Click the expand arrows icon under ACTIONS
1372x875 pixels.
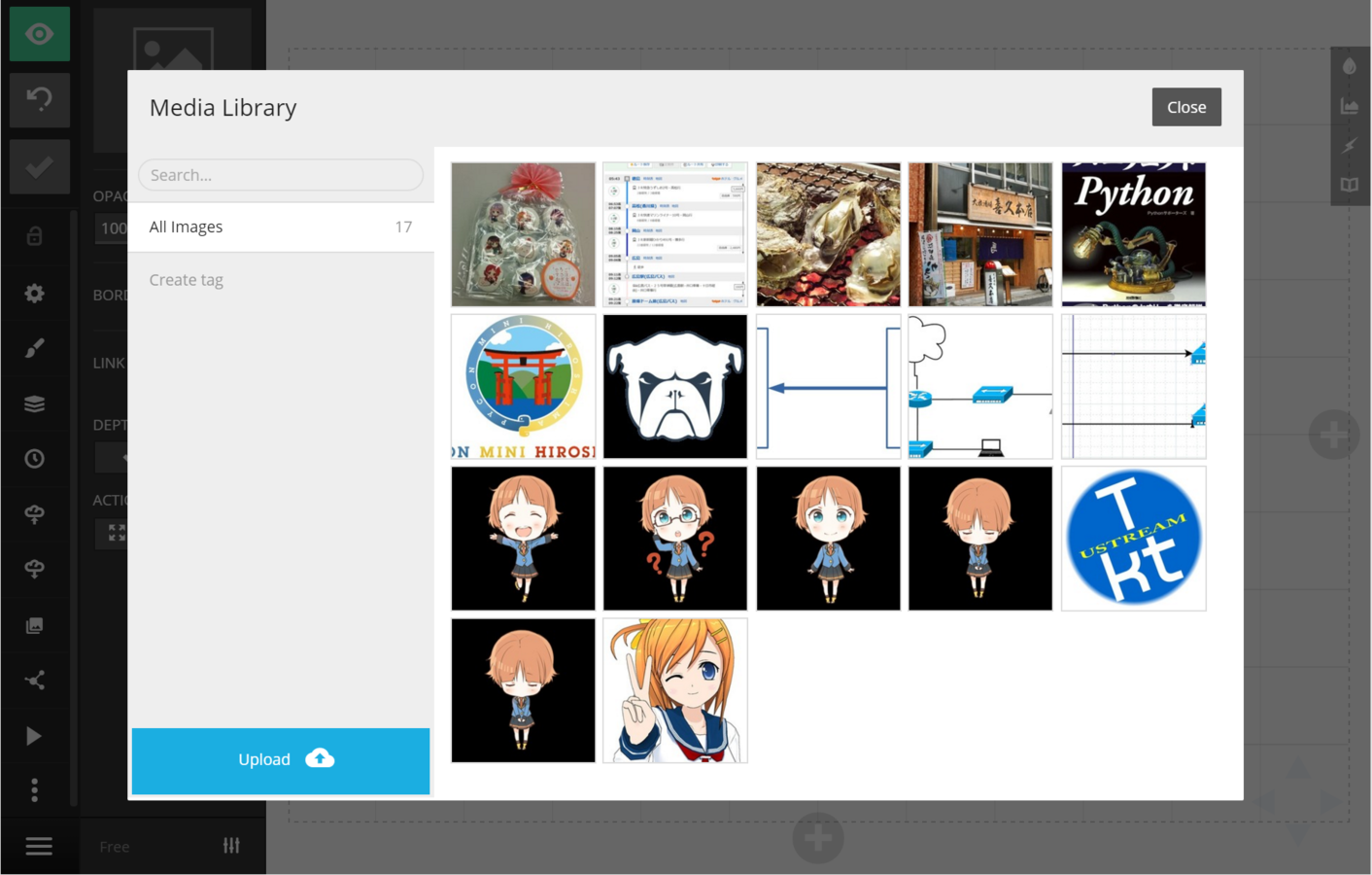pos(118,533)
